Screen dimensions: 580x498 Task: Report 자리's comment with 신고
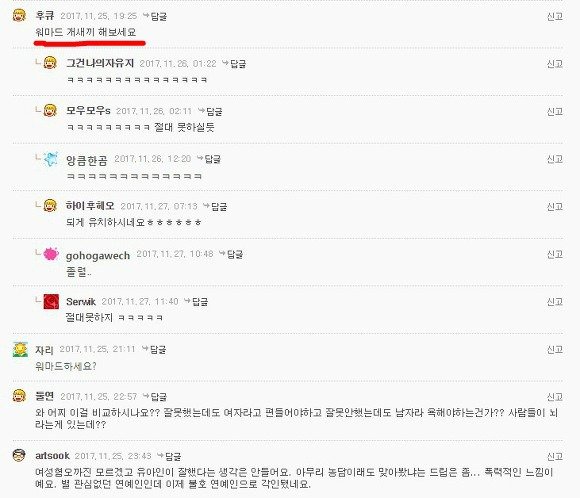tap(555, 349)
